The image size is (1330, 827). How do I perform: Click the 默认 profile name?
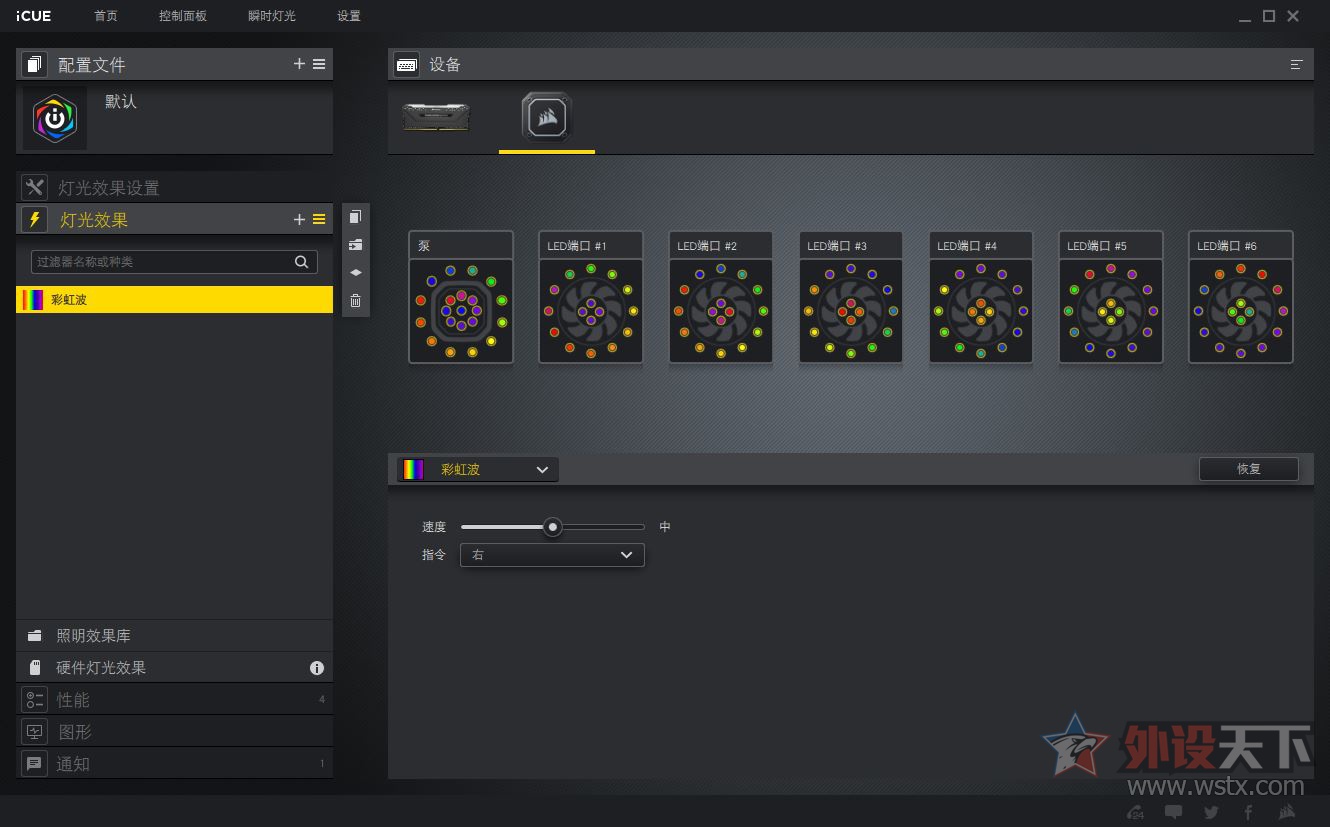[x=121, y=102]
